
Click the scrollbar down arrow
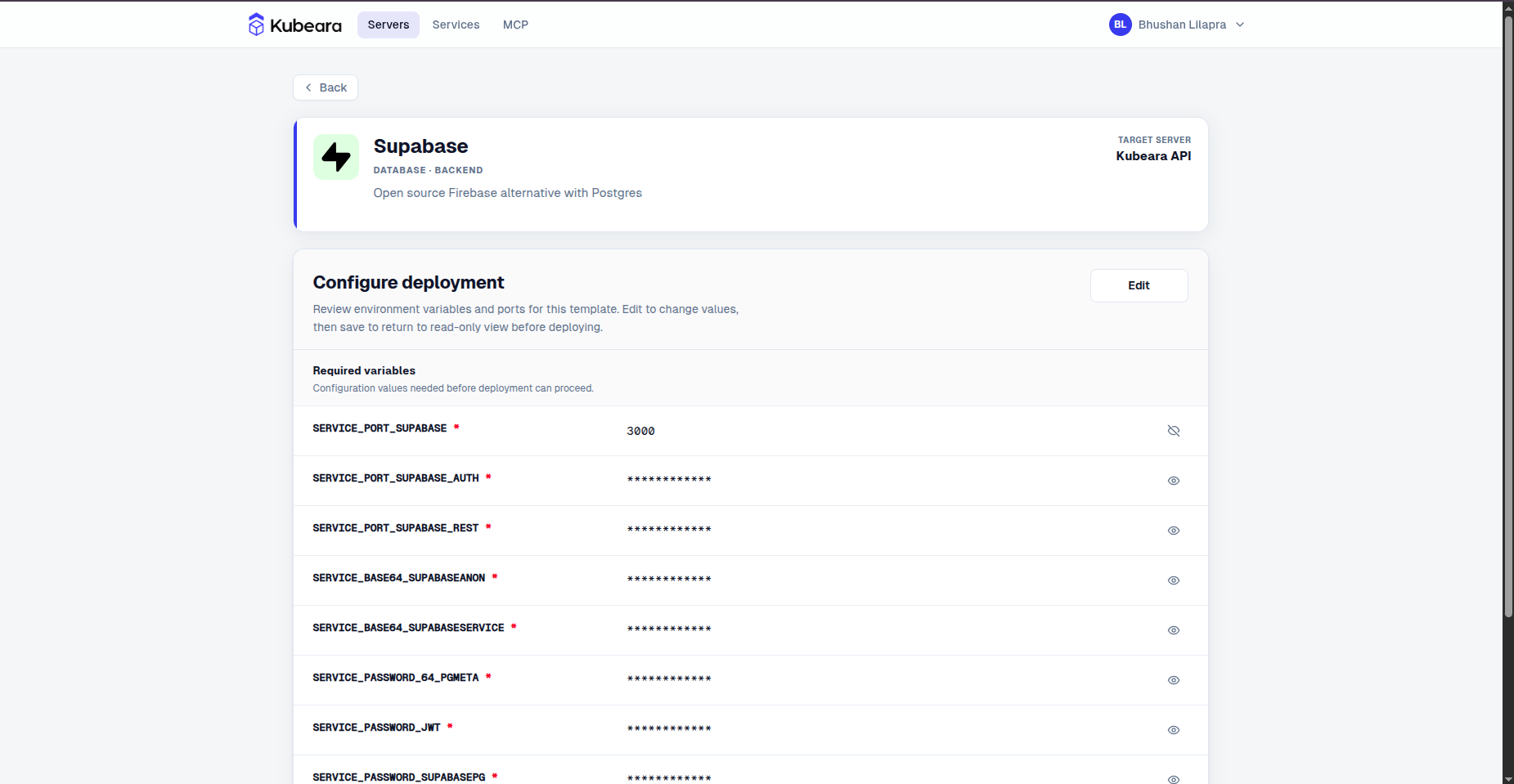1508,778
